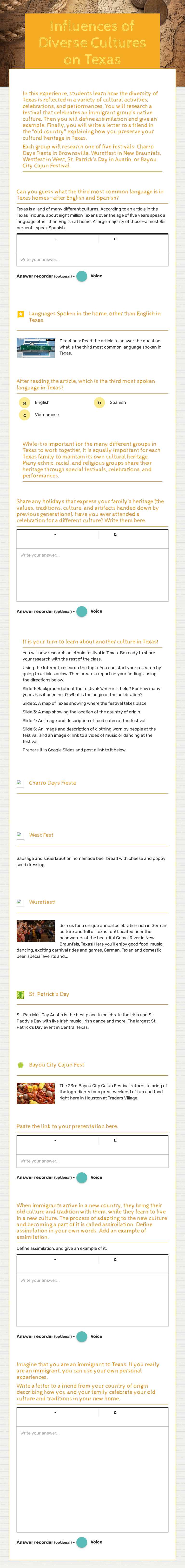Click the broken image icon beside Charro Days Fiesta
This screenshot has height=1568, width=185.
(20, 783)
